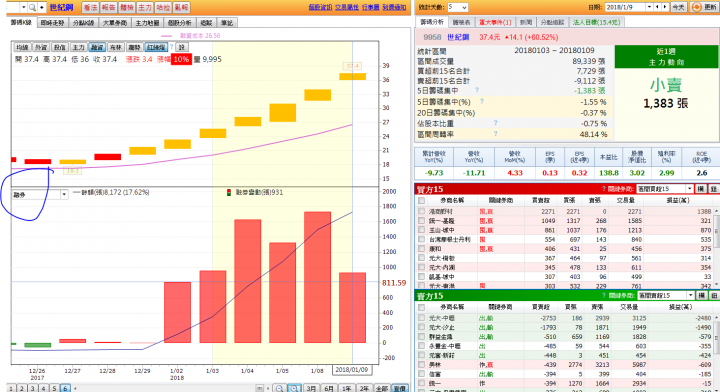Click the 更新 refresh button
The image size is (720, 392).
(x=704, y=7)
